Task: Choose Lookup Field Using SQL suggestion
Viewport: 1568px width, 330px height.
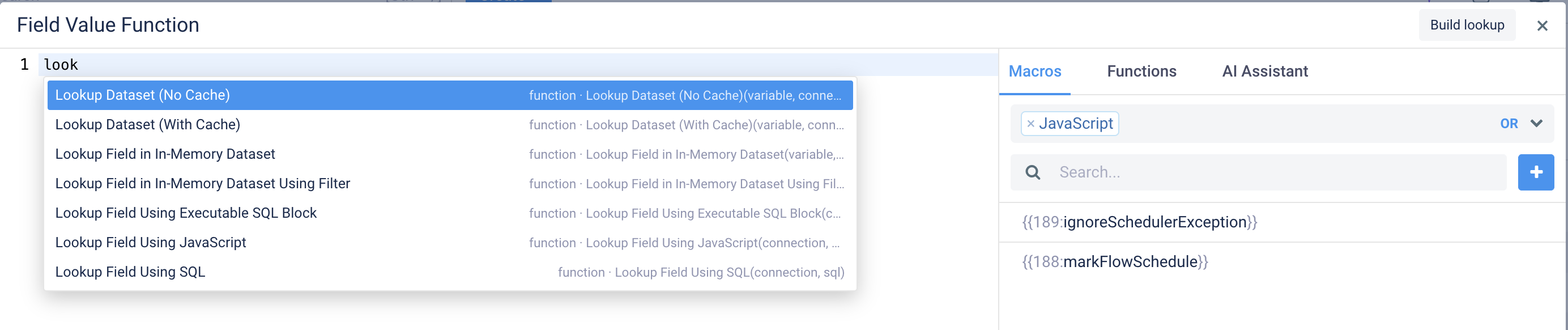Action: tap(450, 272)
